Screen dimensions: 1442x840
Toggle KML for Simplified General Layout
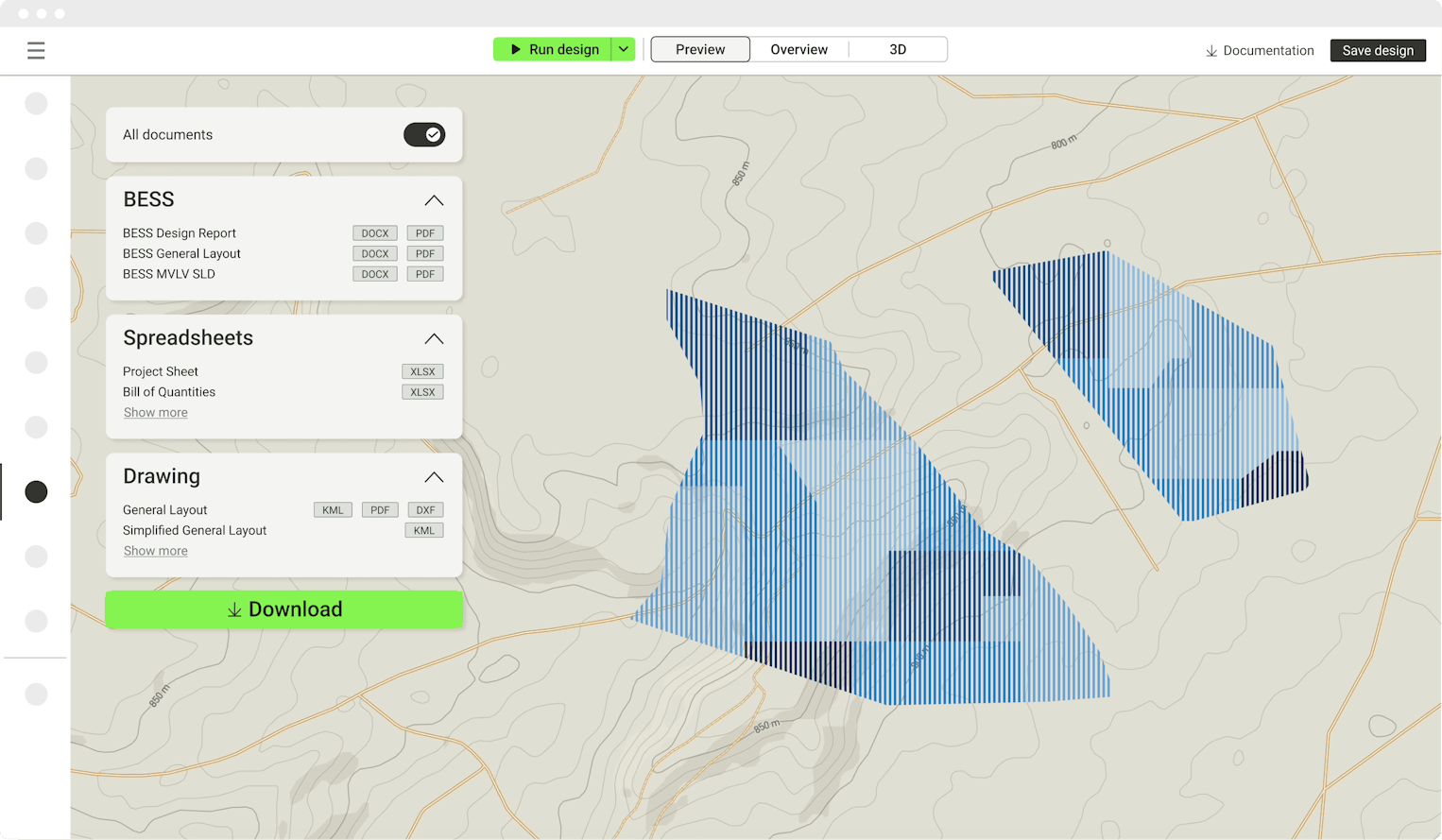pyautogui.click(x=424, y=531)
